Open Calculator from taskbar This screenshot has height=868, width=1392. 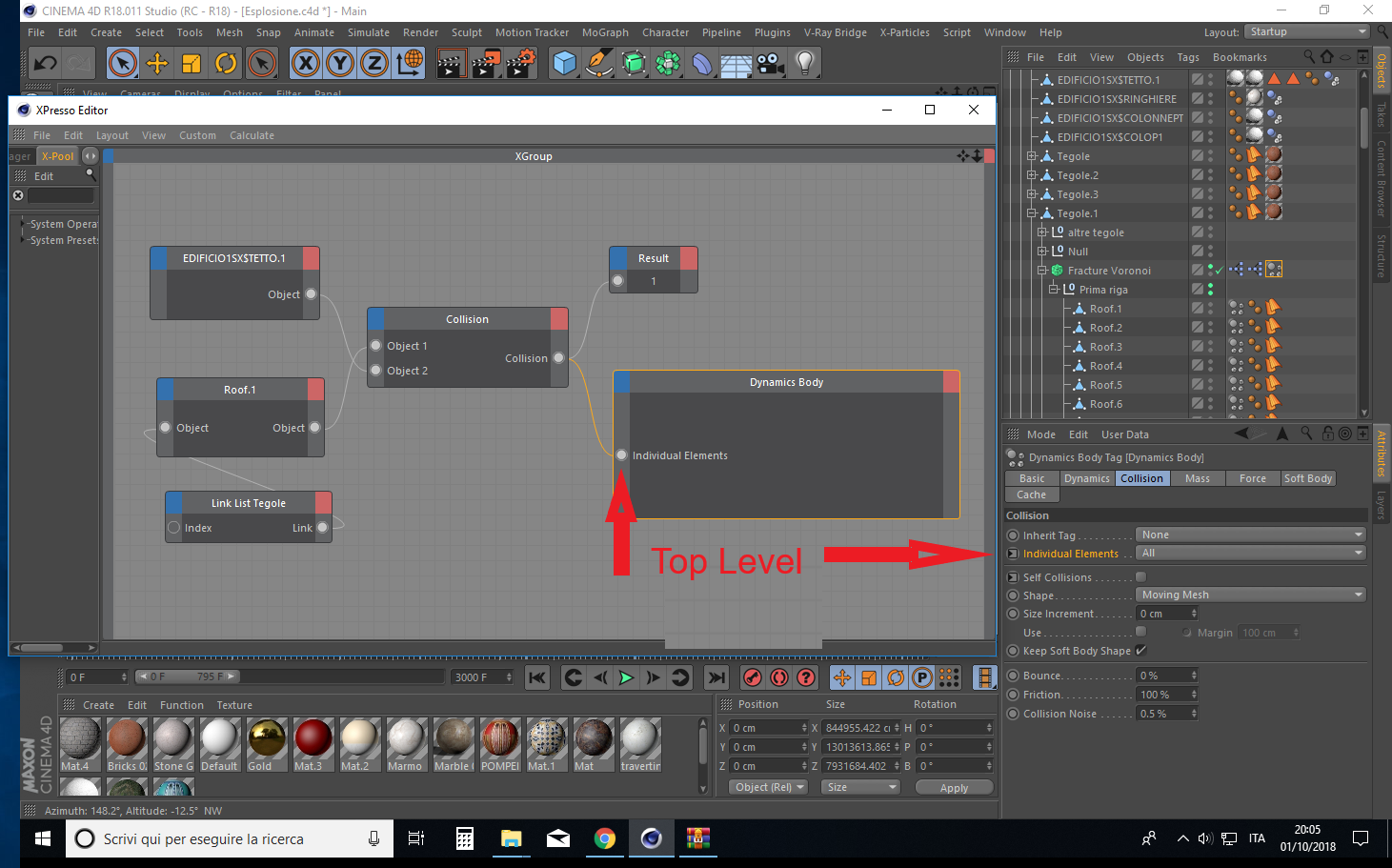pos(464,838)
